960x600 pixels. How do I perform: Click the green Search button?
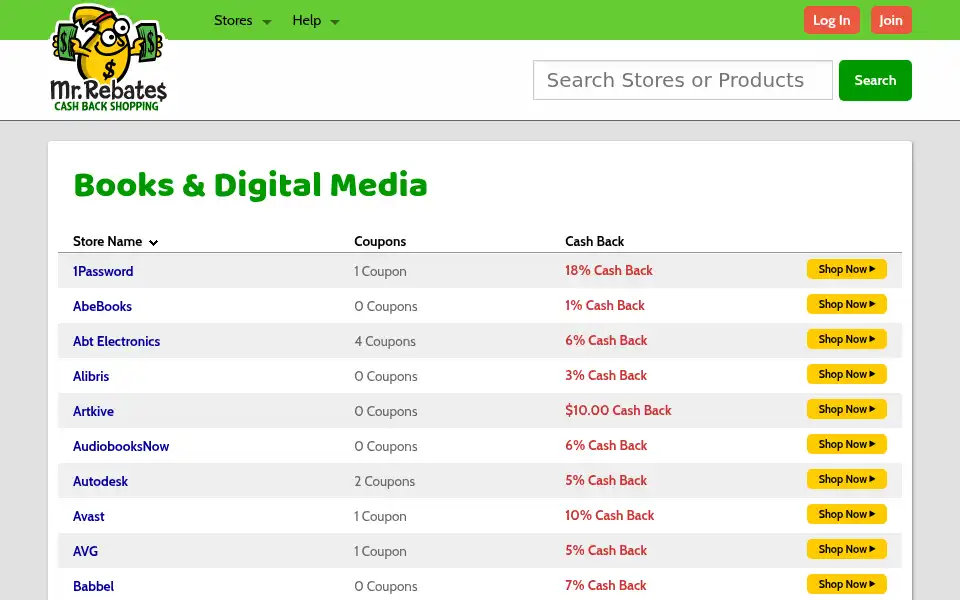coord(875,80)
